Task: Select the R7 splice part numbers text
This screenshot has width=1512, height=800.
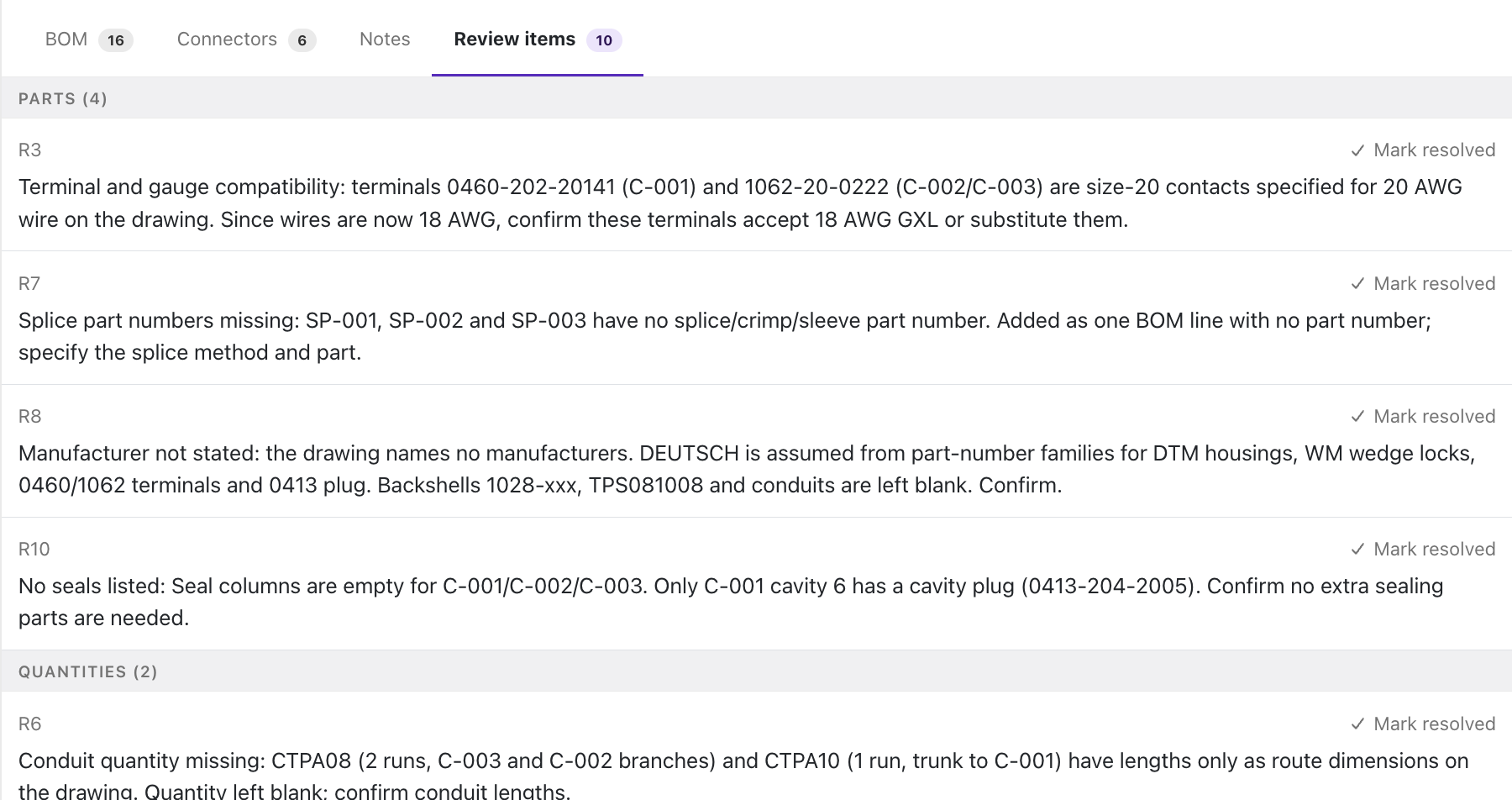Action: (x=725, y=336)
